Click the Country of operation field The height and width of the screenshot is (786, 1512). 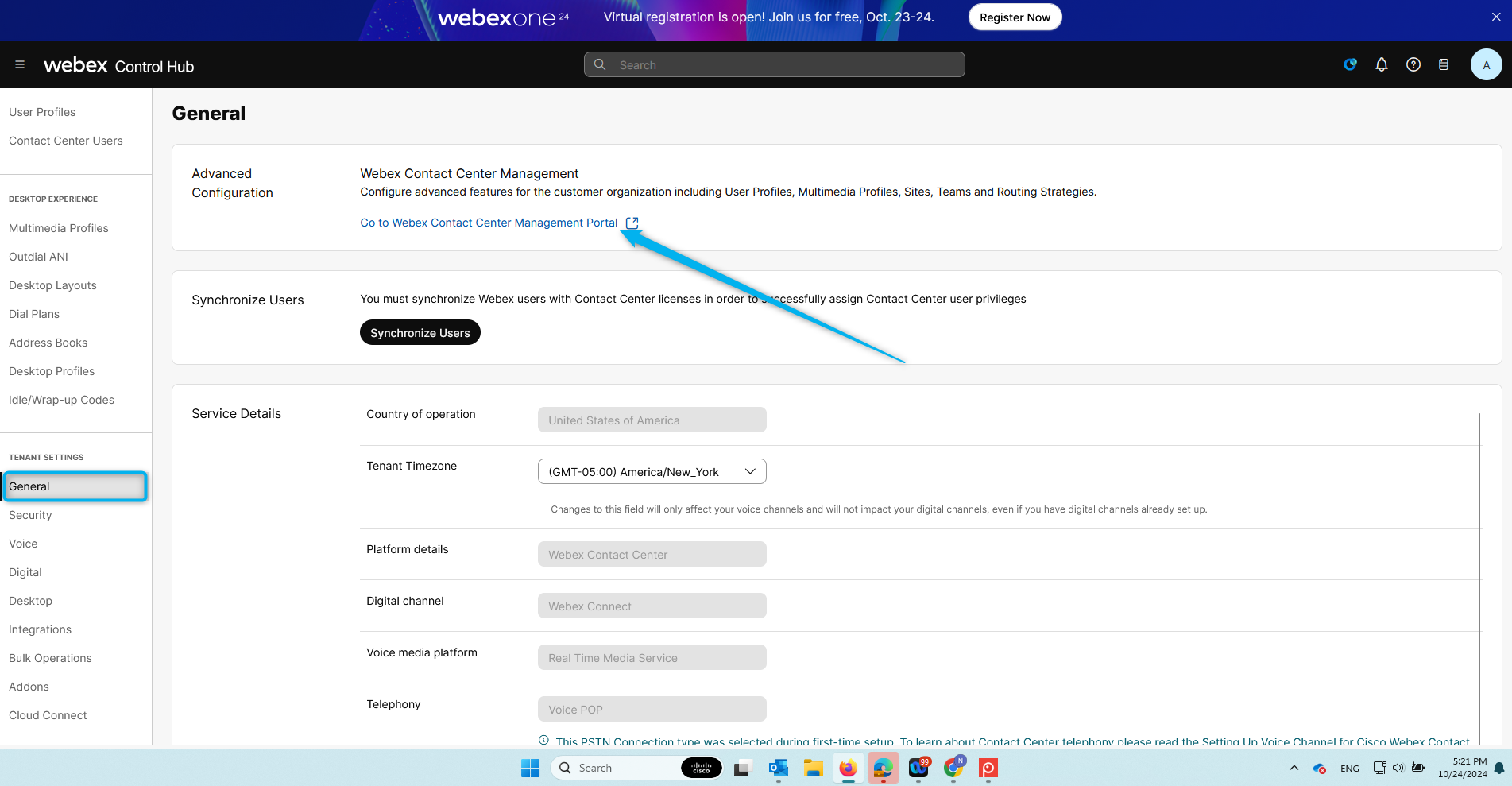pyautogui.click(x=652, y=420)
